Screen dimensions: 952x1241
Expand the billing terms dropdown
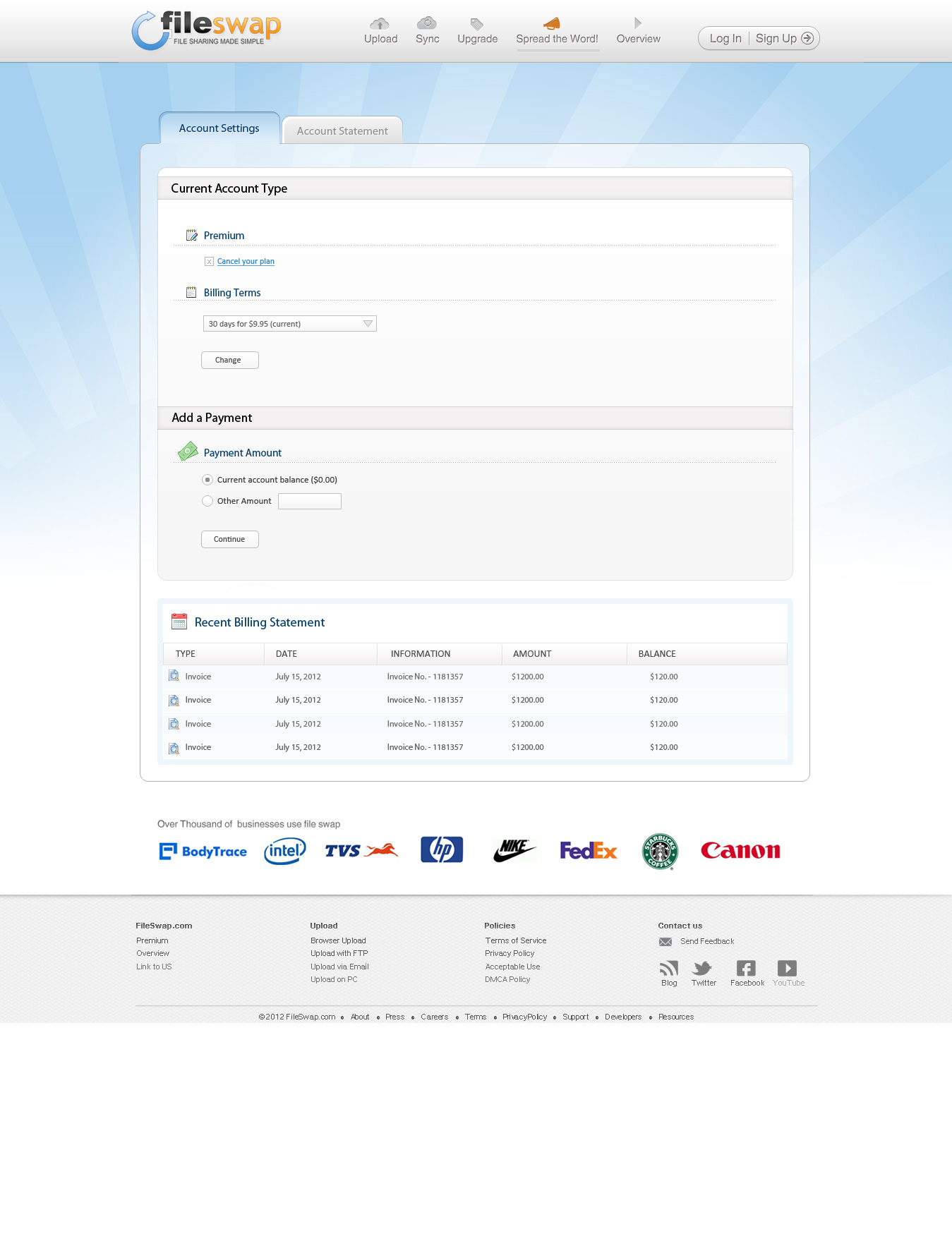point(289,324)
